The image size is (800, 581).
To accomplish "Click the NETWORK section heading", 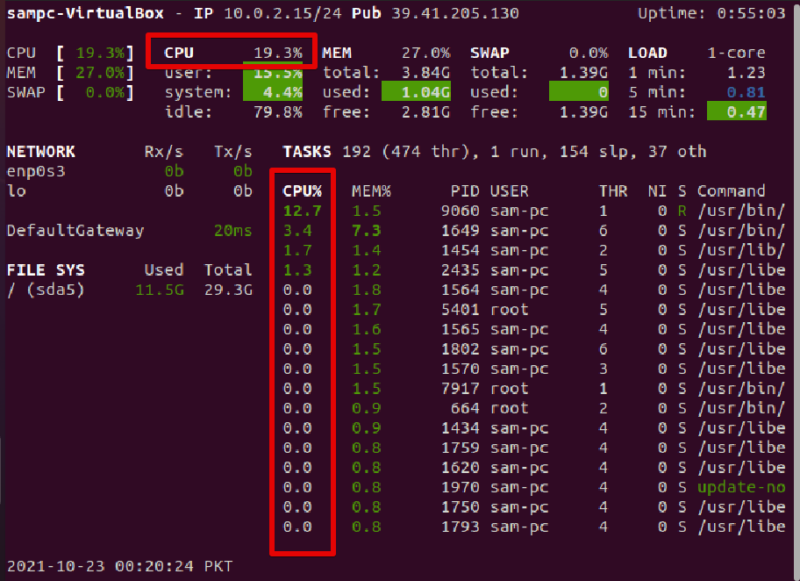I will point(41,152).
